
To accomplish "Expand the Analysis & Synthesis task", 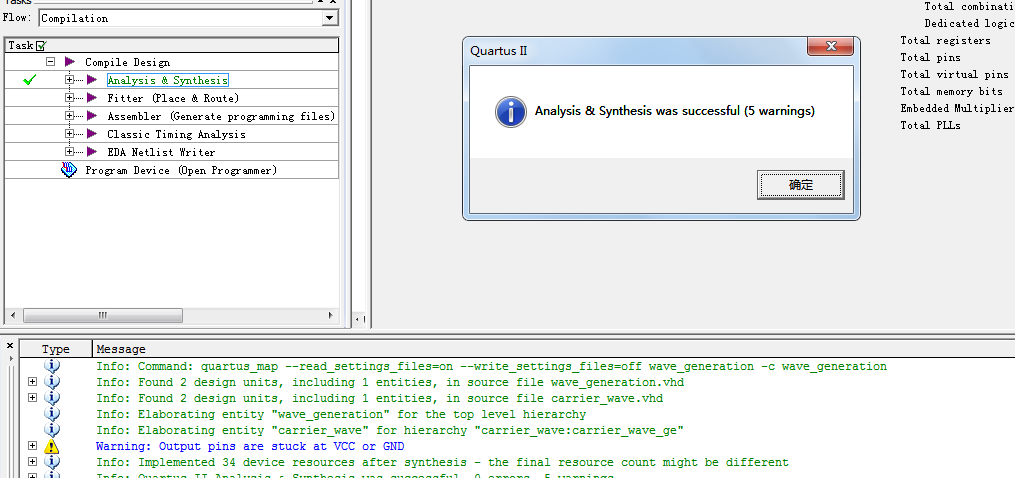I will pyautogui.click(x=69, y=80).
